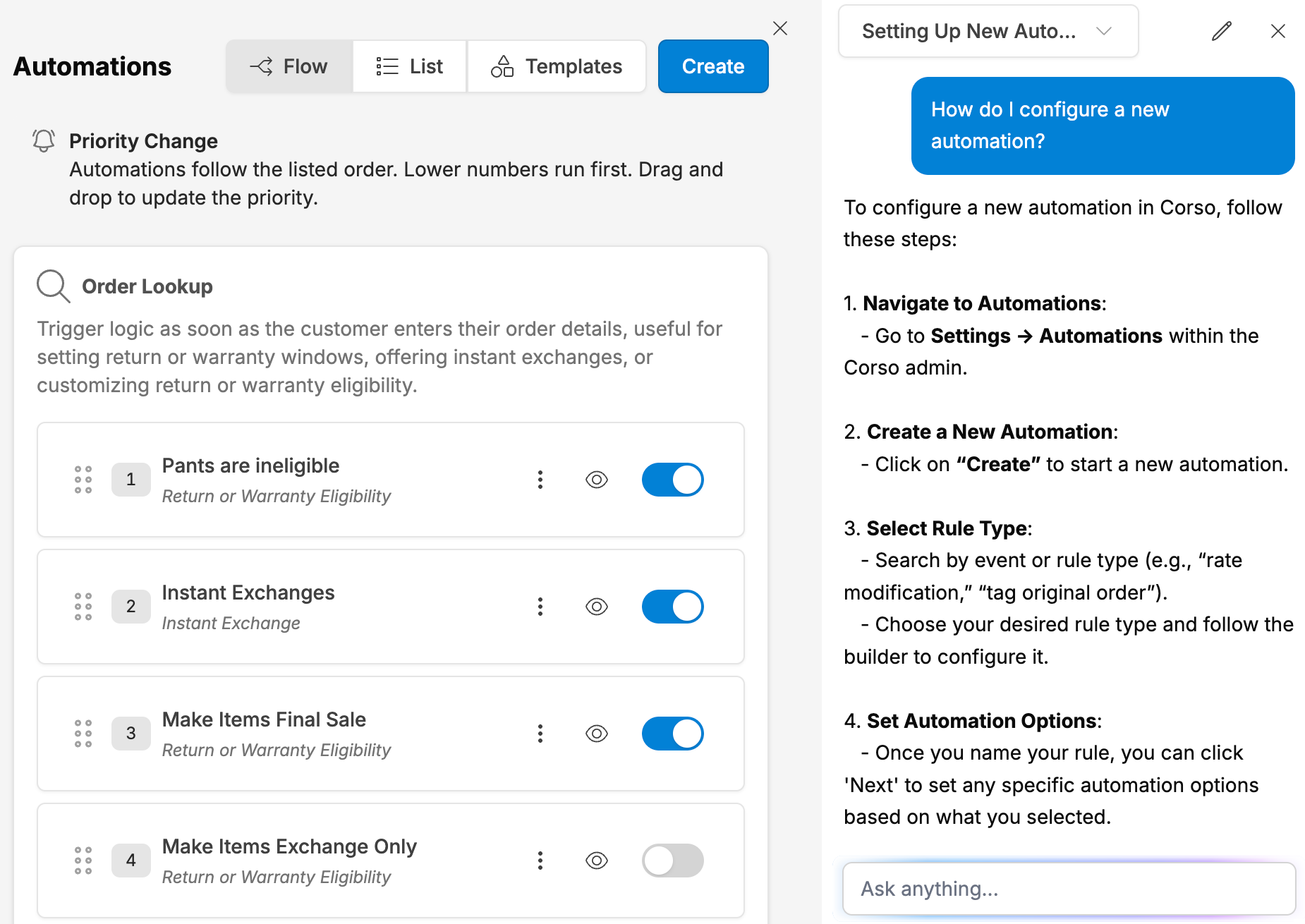Close the Automations panel with the X
This screenshot has height=924, width=1305.
[780, 28]
